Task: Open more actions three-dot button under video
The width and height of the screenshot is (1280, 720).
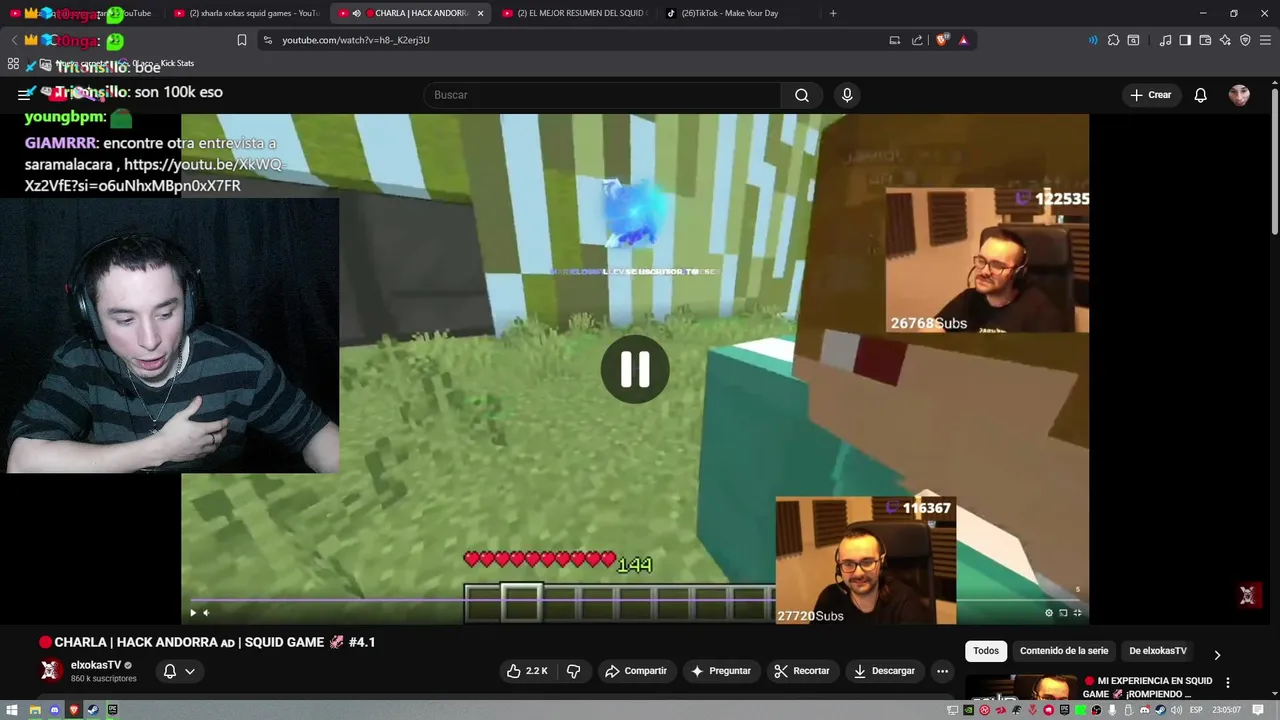Action: 942,671
